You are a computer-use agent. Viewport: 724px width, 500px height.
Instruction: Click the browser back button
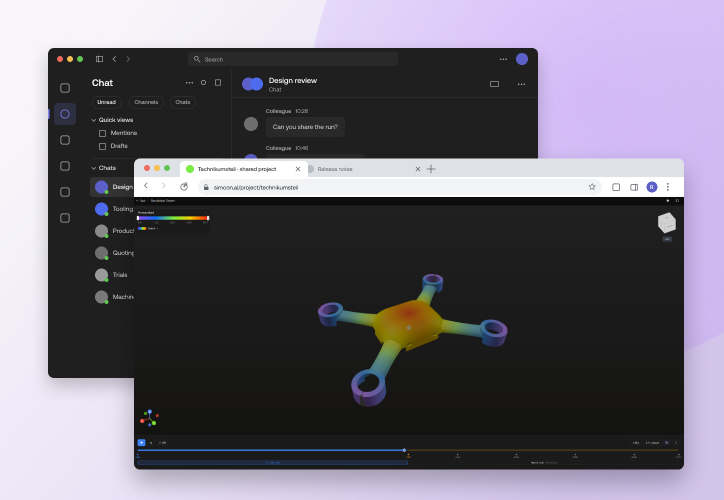click(146, 186)
